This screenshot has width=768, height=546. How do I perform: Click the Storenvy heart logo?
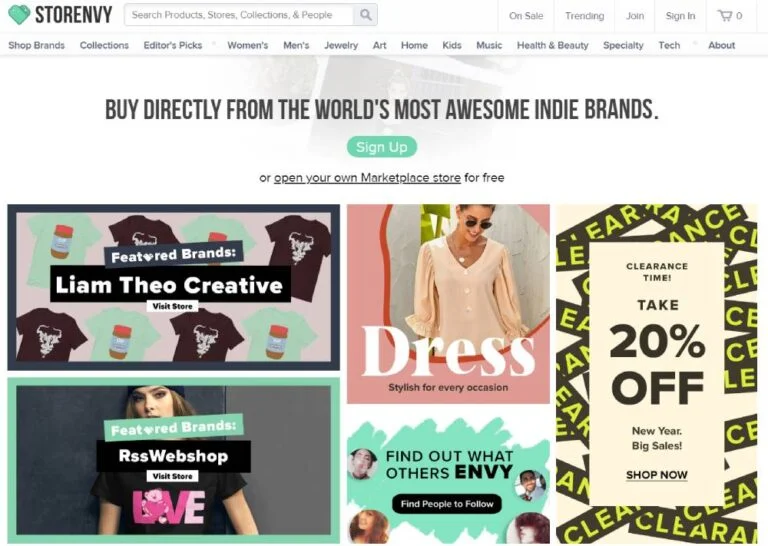tap(19, 15)
